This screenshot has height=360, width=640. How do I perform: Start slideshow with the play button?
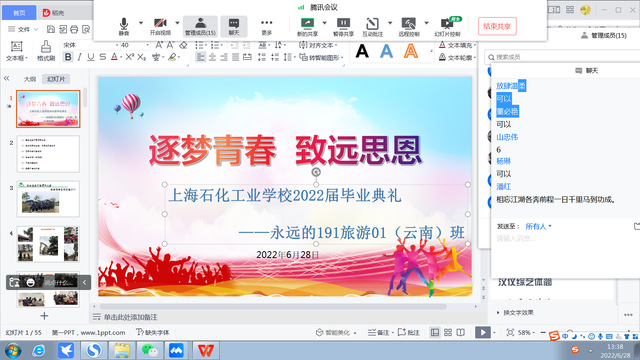(482, 332)
